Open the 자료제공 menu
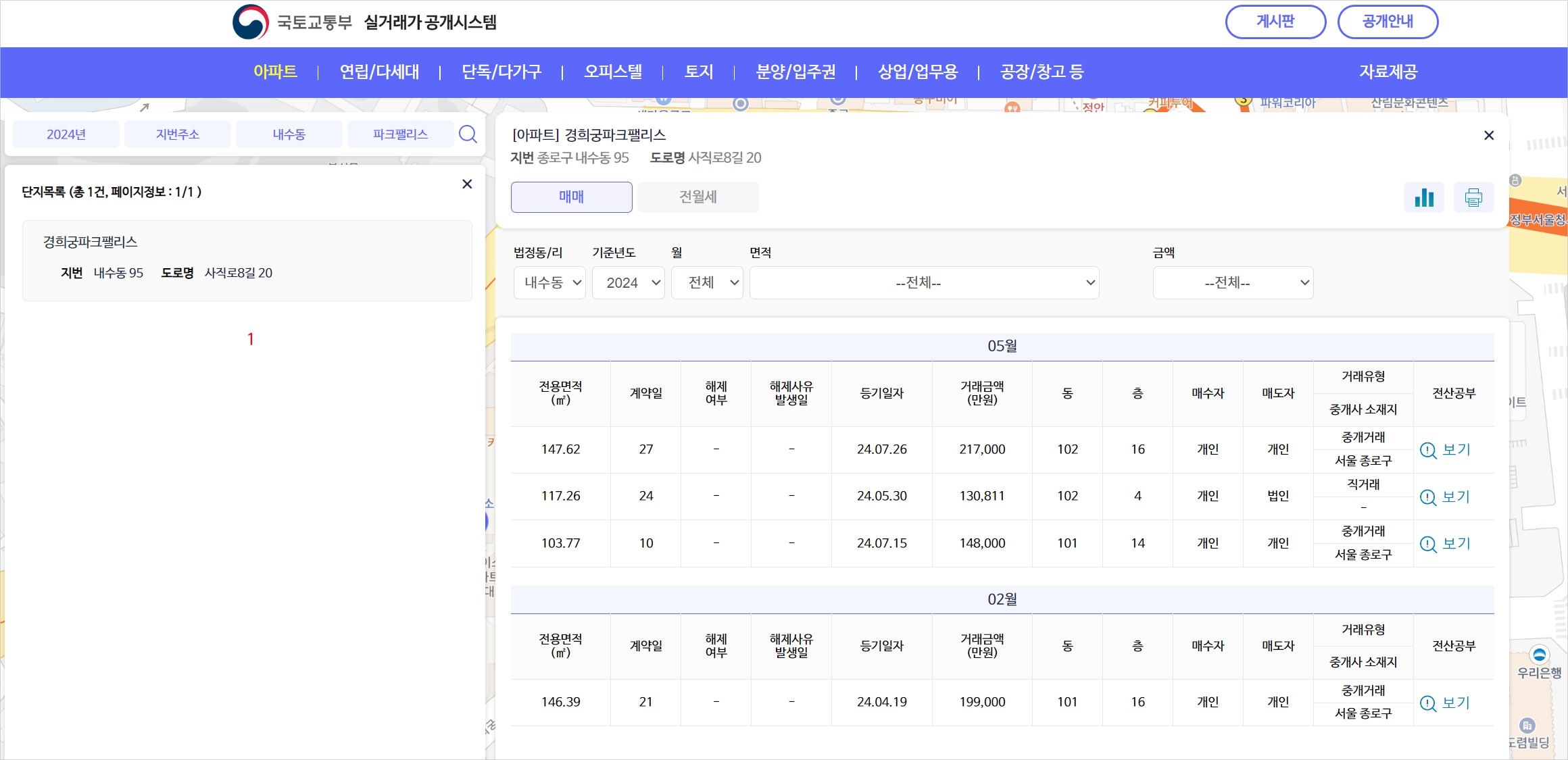 click(x=1388, y=72)
